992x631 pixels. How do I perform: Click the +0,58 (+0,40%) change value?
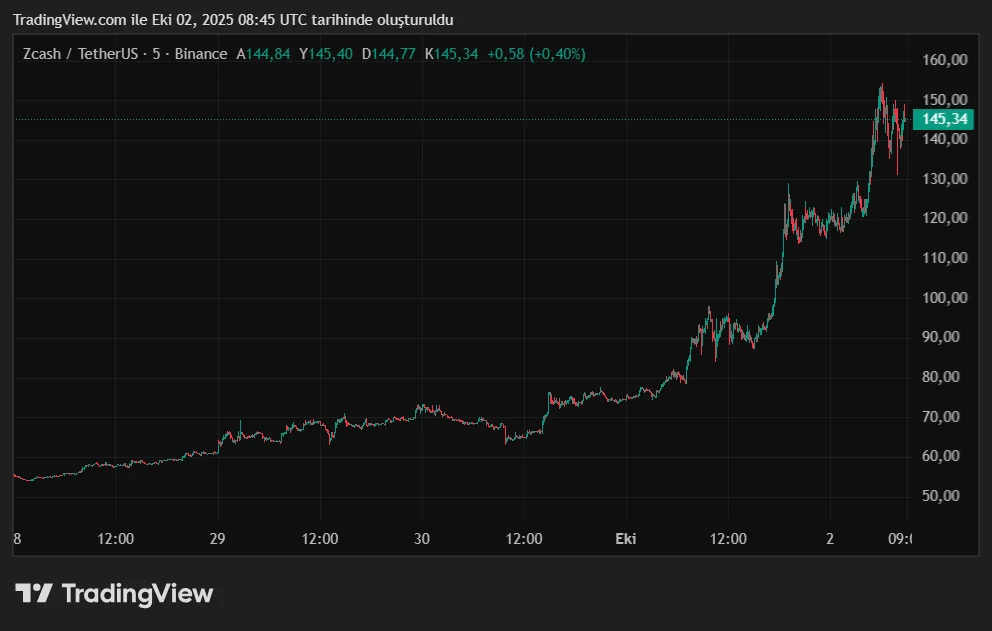[536, 54]
